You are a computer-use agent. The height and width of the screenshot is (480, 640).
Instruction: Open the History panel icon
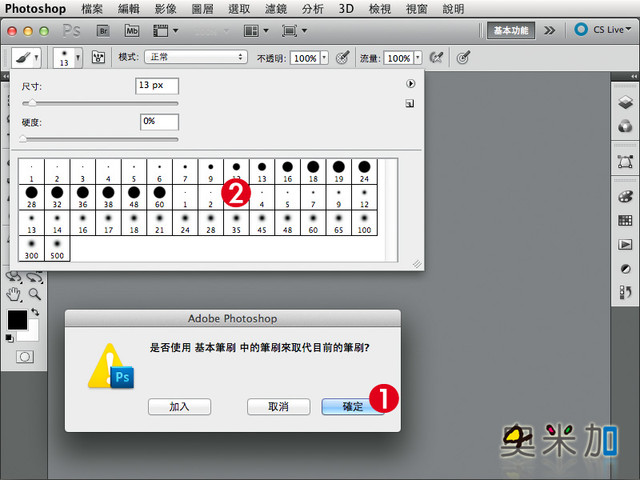[x=625, y=292]
